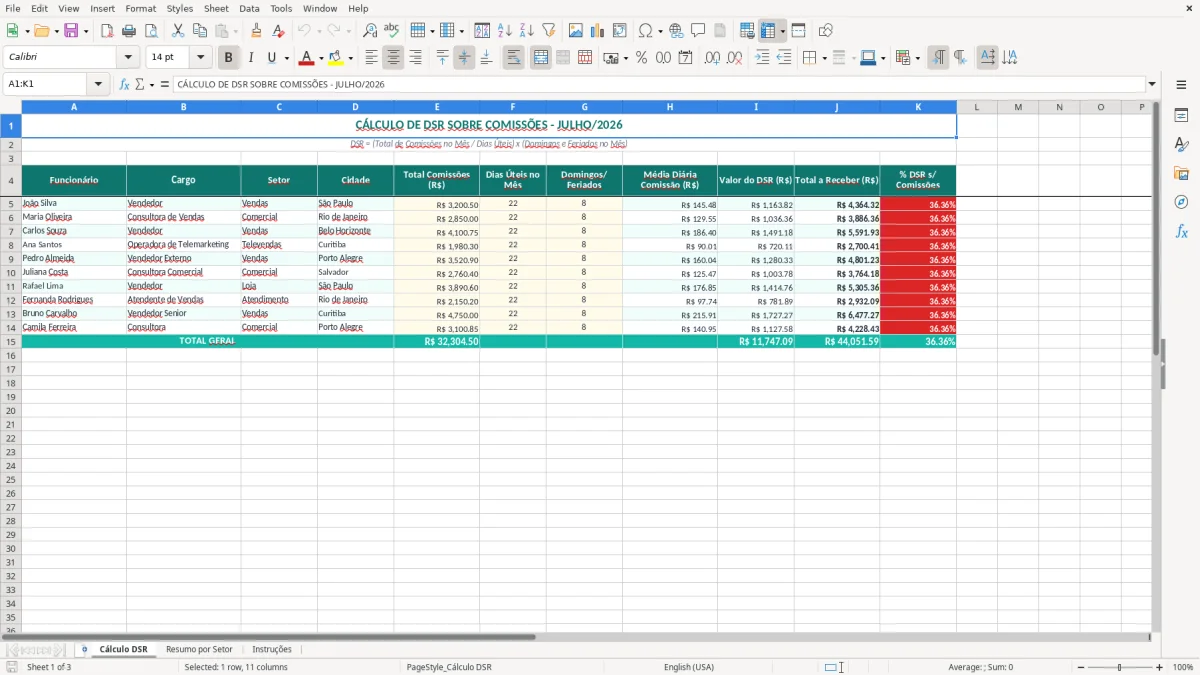1200x675 pixels.
Task: Toggle Merge and Center Cells
Action: tap(541, 58)
